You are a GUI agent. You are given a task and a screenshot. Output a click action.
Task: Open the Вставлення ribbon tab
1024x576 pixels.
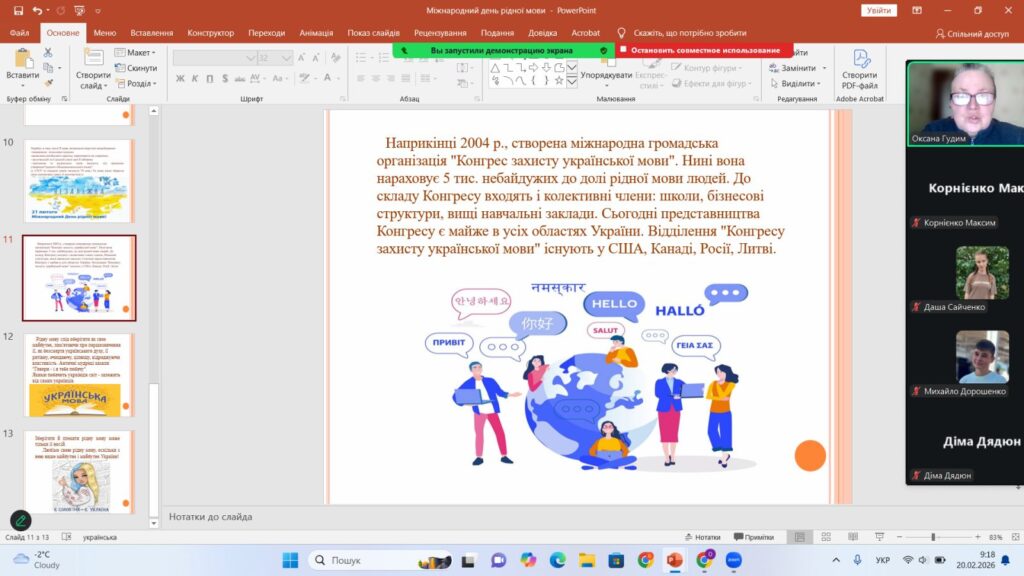click(152, 33)
